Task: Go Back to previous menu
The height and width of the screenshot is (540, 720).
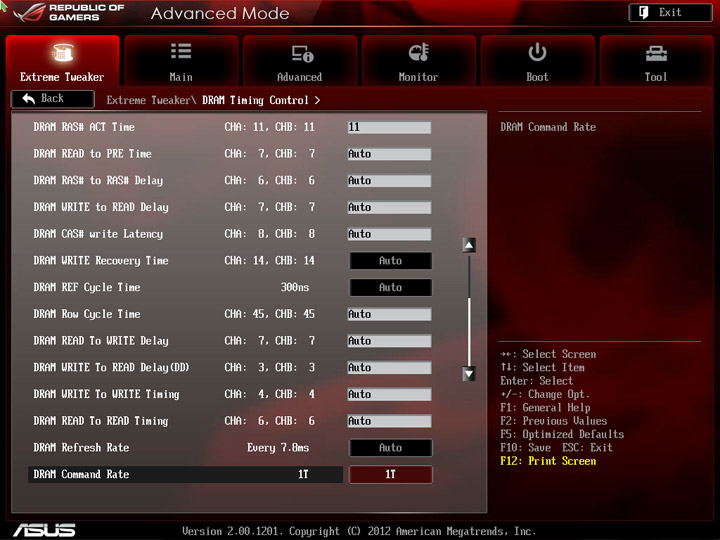Action: coord(53,99)
